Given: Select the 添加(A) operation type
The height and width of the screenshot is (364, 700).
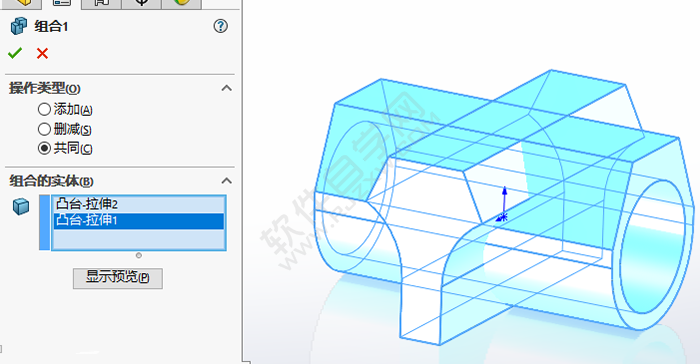Looking at the screenshot, I should 44,109.
